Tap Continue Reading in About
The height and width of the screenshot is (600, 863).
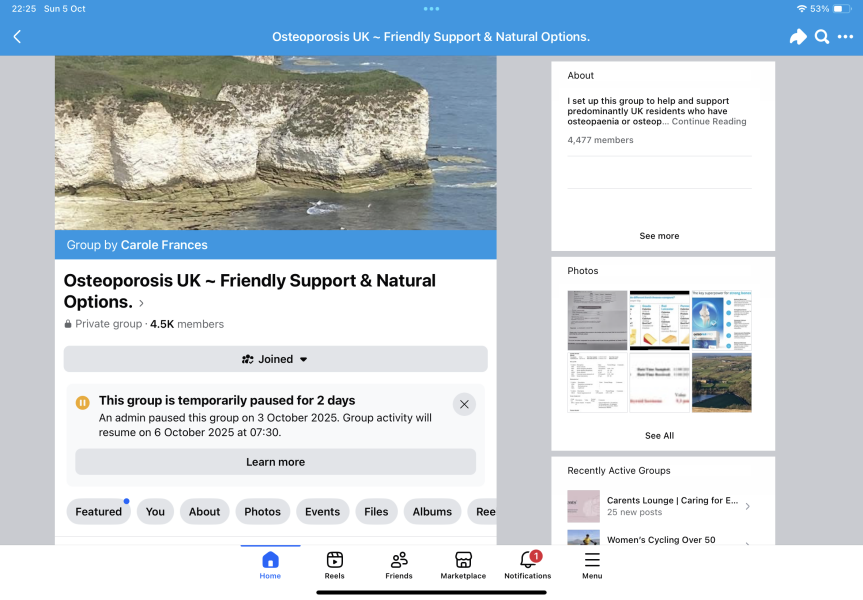(708, 122)
